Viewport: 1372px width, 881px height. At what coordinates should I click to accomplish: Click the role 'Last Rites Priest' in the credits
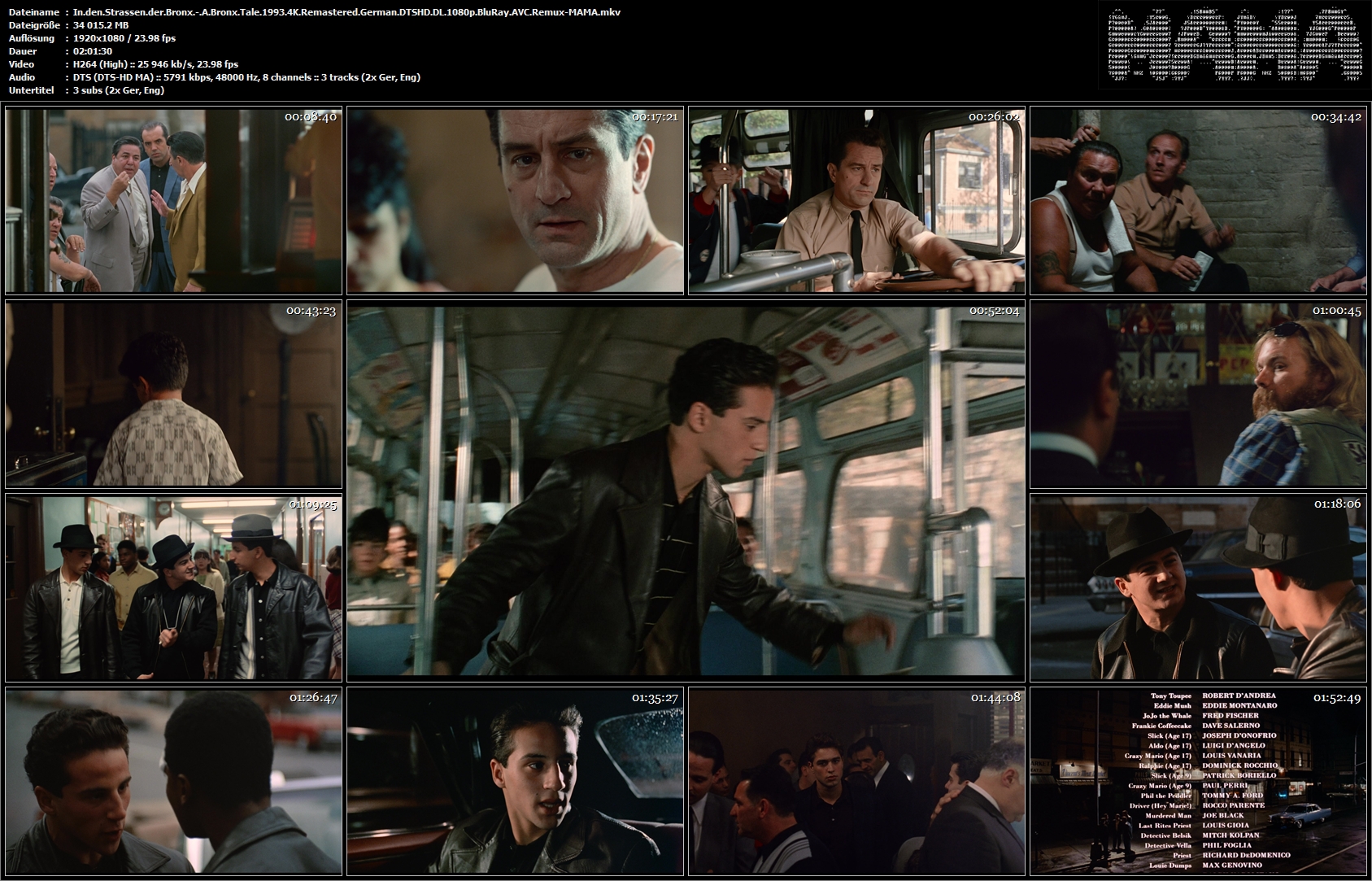click(x=1165, y=825)
